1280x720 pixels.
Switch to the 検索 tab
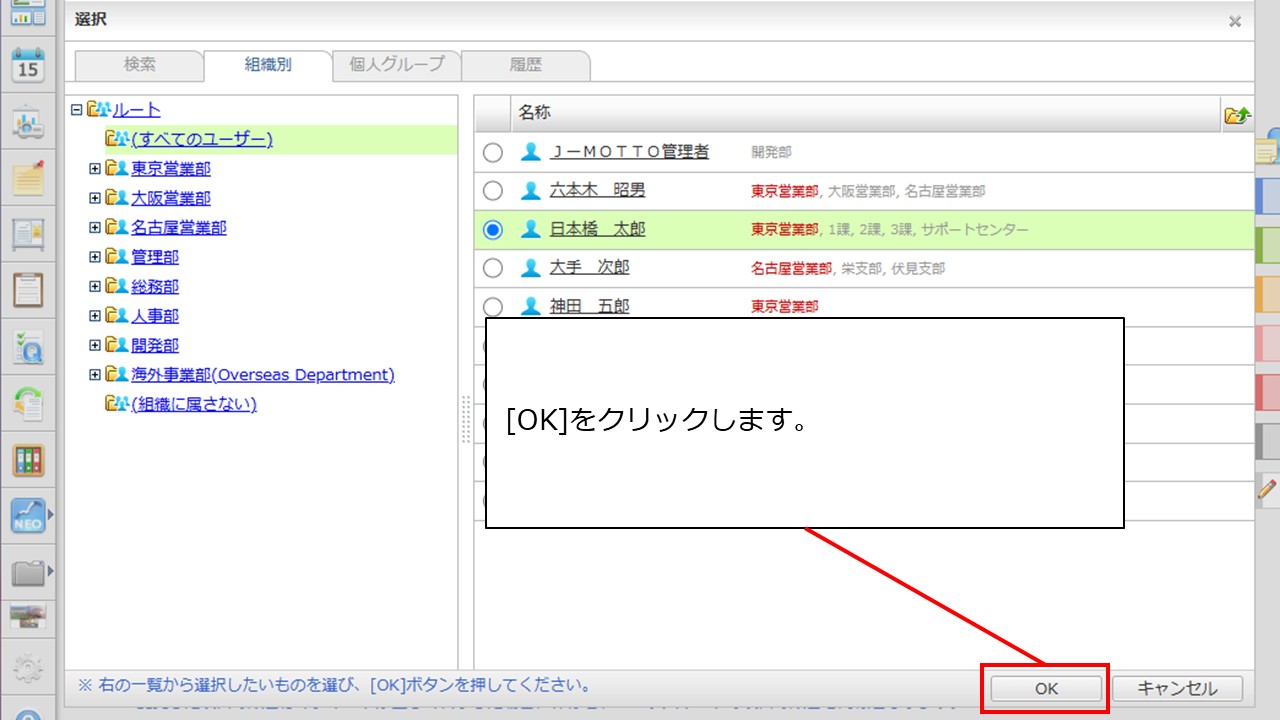139,65
